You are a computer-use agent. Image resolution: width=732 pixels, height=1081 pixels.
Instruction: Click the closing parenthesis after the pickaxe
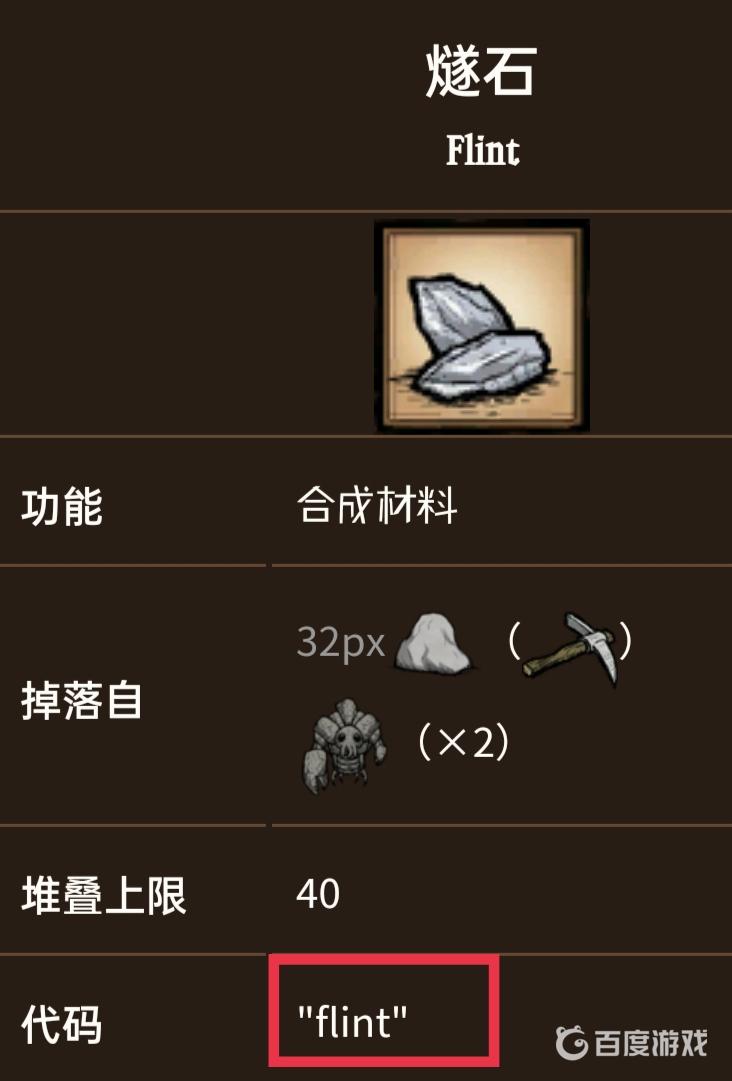pos(624,642)
